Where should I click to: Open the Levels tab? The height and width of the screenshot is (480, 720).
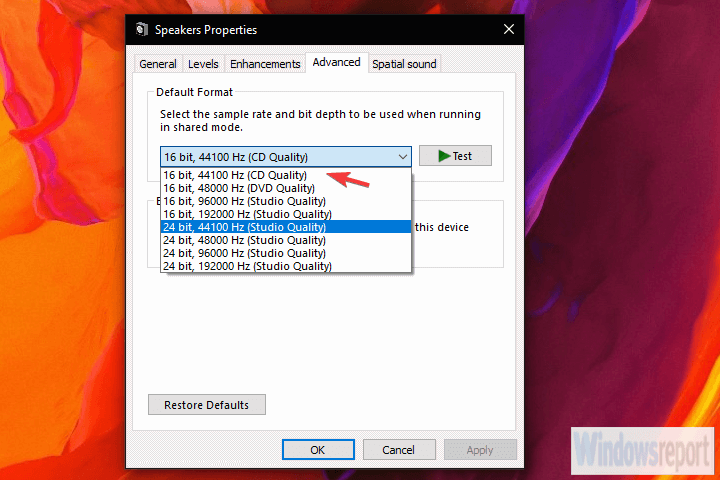203,64
